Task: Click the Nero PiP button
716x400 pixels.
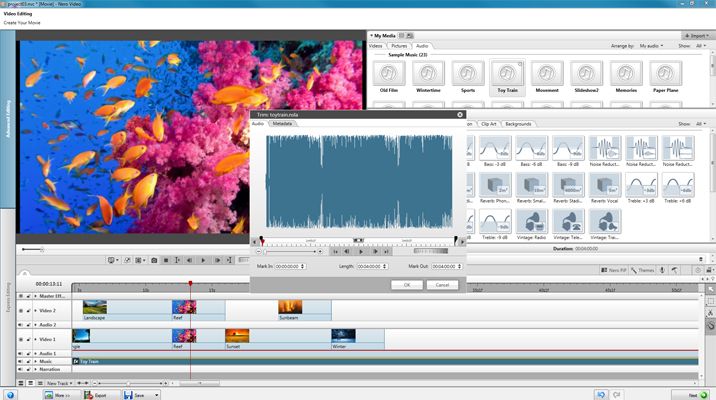Action: point(611,270)
